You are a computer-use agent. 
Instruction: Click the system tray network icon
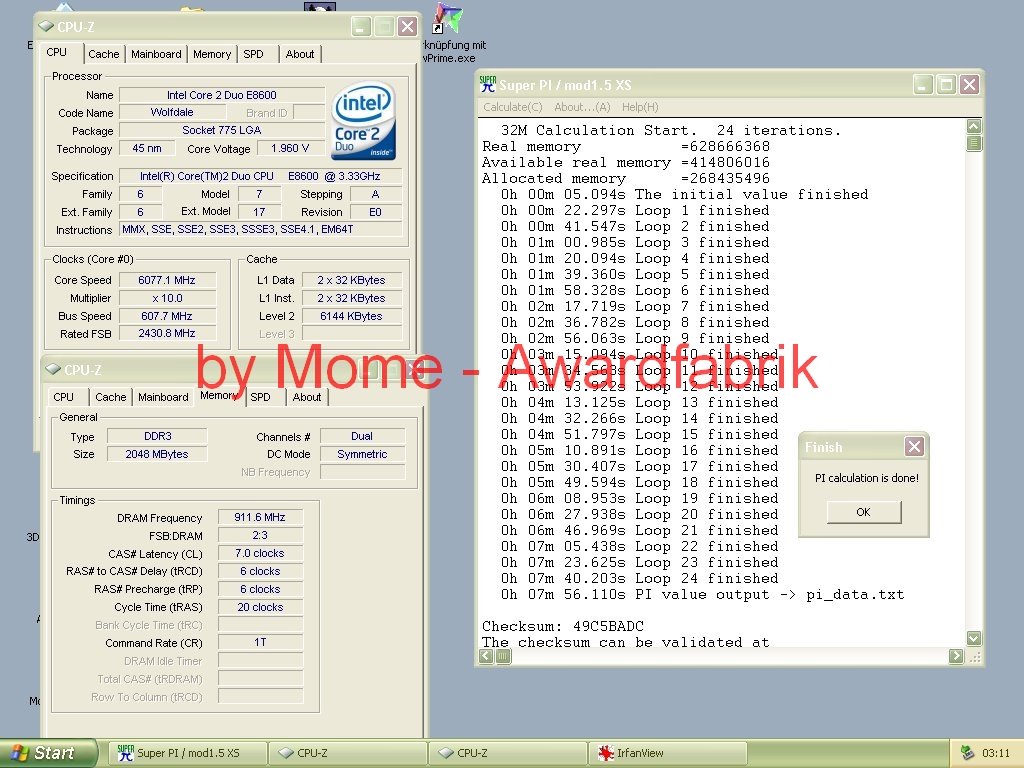[968, 753]
